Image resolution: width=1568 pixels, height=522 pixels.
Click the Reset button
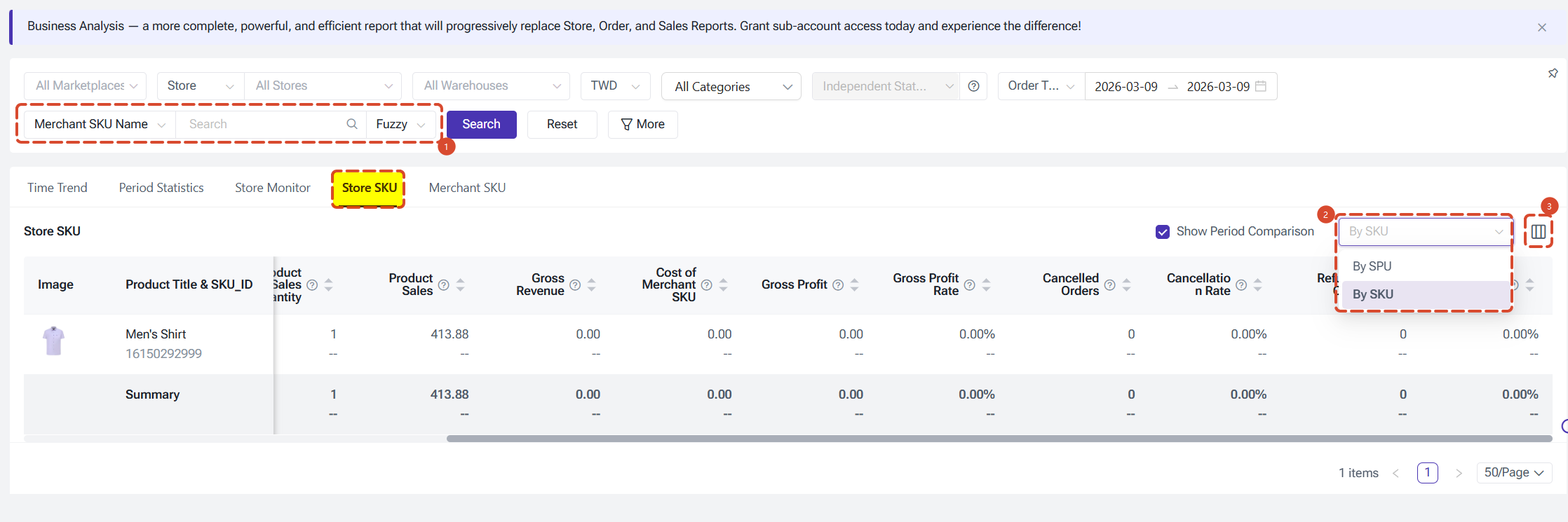point(562,124)
